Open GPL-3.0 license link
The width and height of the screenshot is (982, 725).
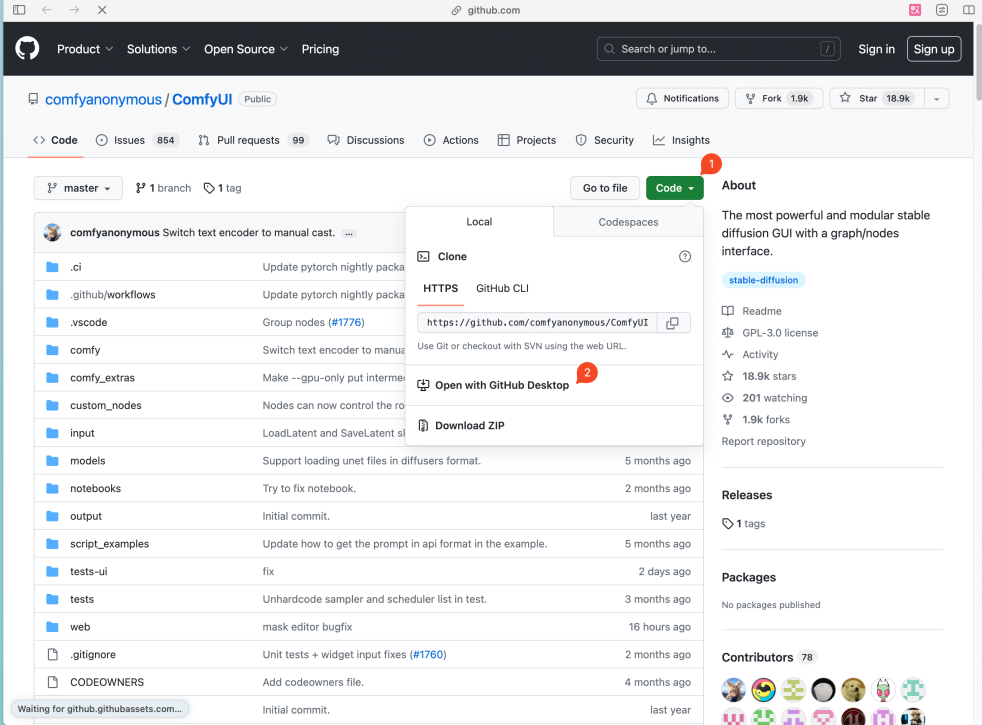(770, 333)
